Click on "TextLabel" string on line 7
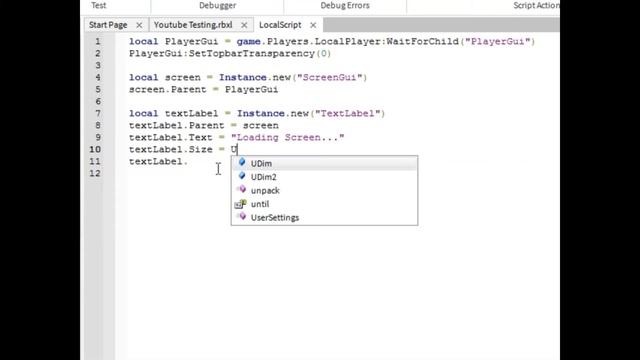The width and height of the screenshot is (640, 360). tap(347, 113)
